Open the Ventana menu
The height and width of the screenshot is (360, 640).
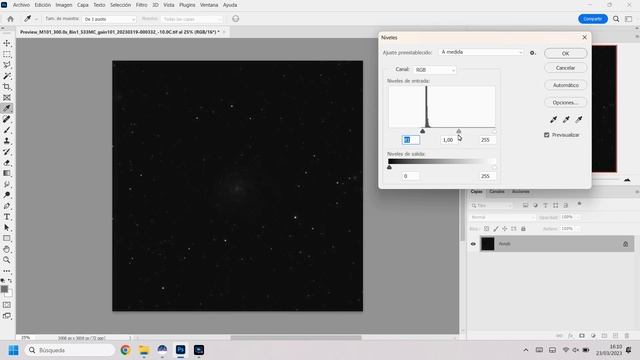(209, 5)
